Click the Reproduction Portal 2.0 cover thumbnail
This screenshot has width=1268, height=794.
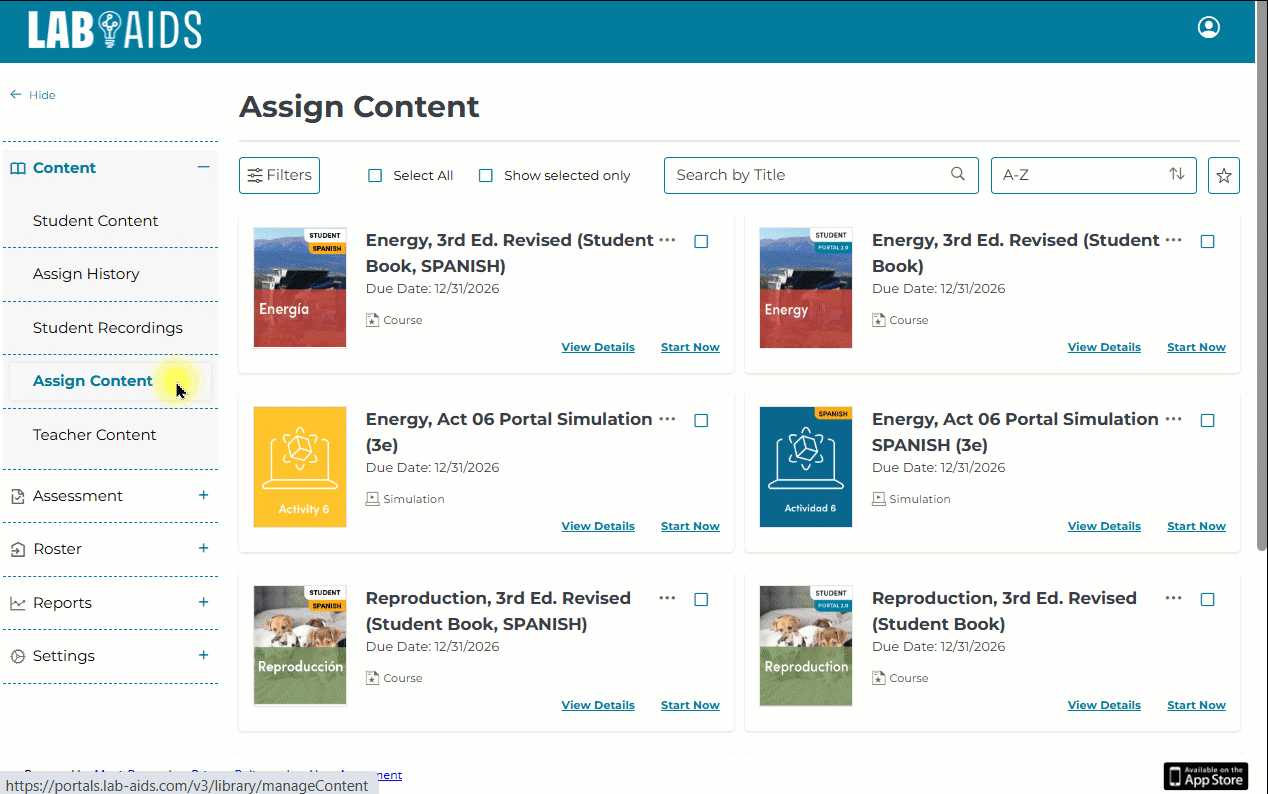806,646
